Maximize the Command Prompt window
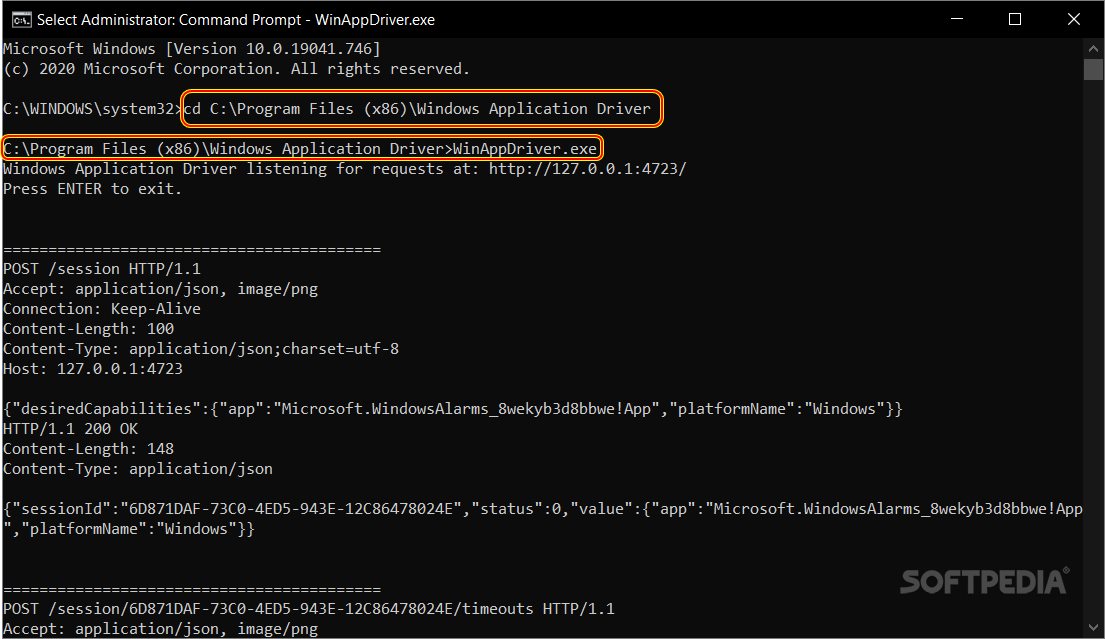Viewport: 1105px width, 639px height. coord(1015,19)
